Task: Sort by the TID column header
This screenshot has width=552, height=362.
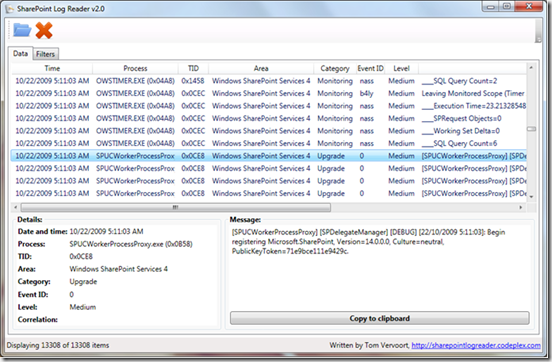Action: click(x=193, y=68)
